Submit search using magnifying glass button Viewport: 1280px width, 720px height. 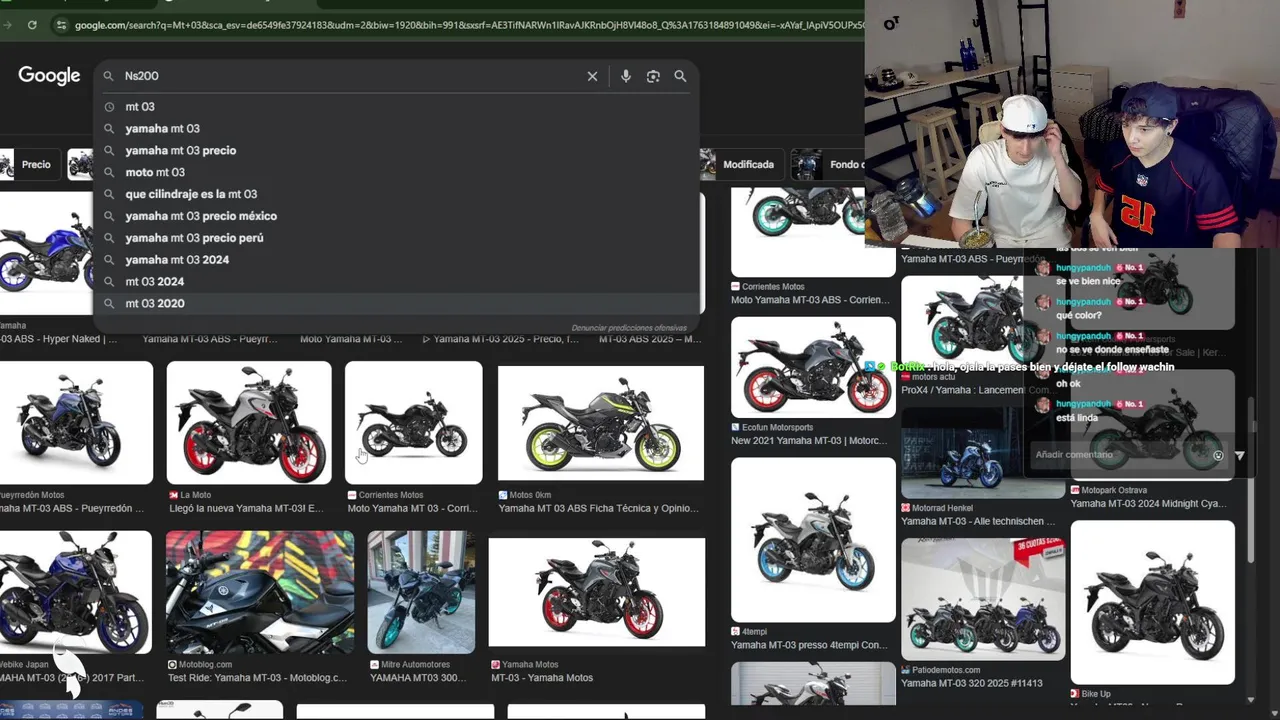680,76
